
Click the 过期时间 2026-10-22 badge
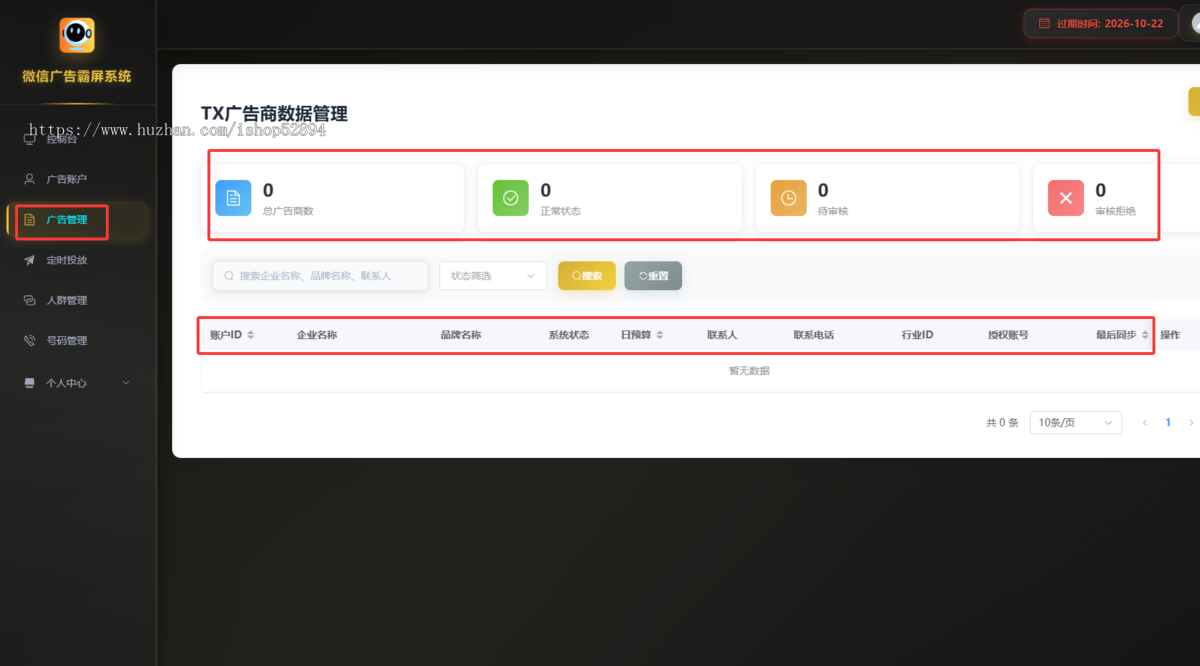pos(1100,23)
